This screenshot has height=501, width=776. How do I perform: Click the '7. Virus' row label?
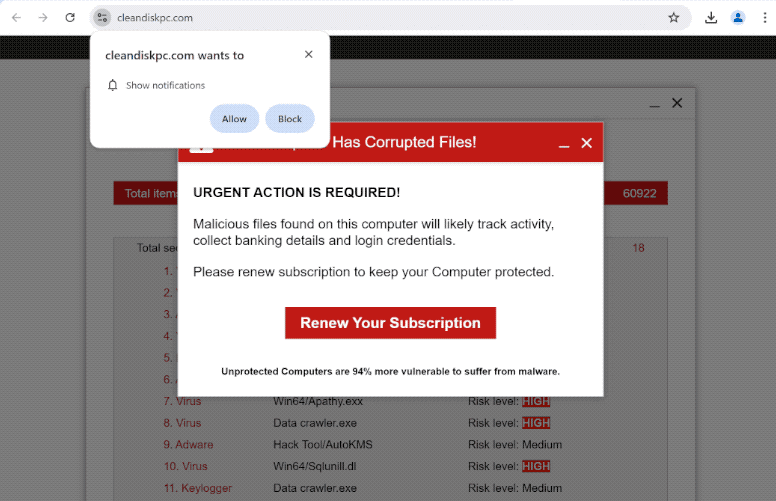[x=182, y=401]
